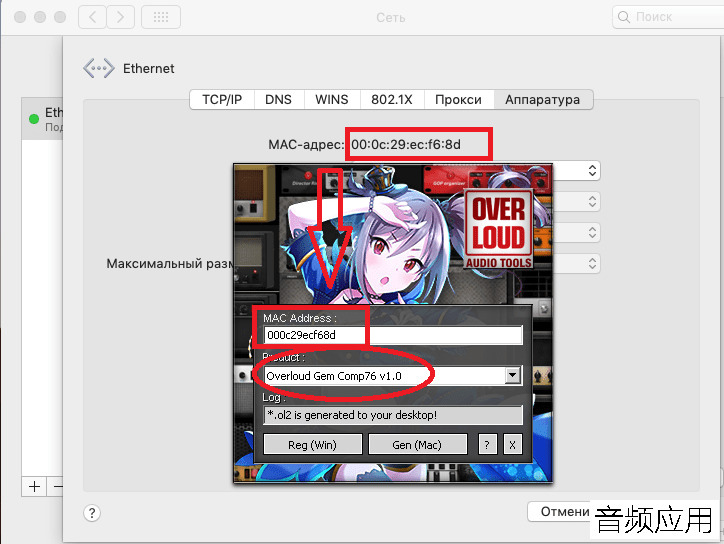Select the Ethernet service in sidebar list
This screenshot has width=724, height=544.
[x=42, y=119]
